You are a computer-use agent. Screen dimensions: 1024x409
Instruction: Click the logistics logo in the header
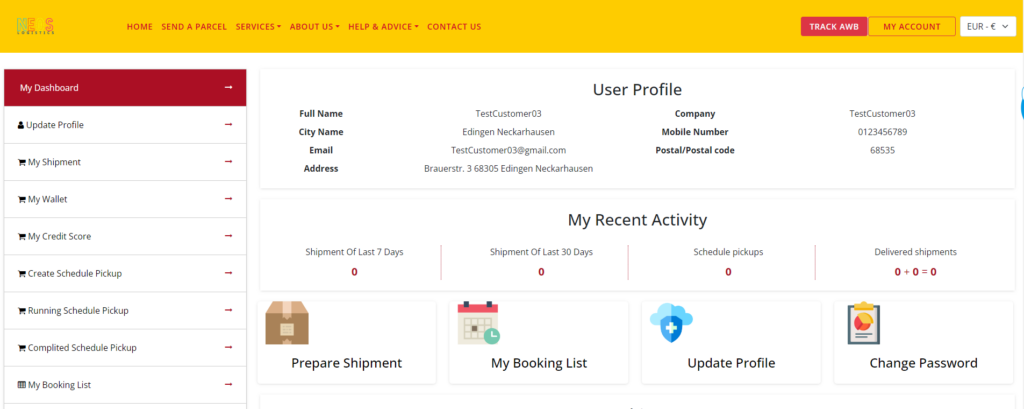click(x=35, y=27)
